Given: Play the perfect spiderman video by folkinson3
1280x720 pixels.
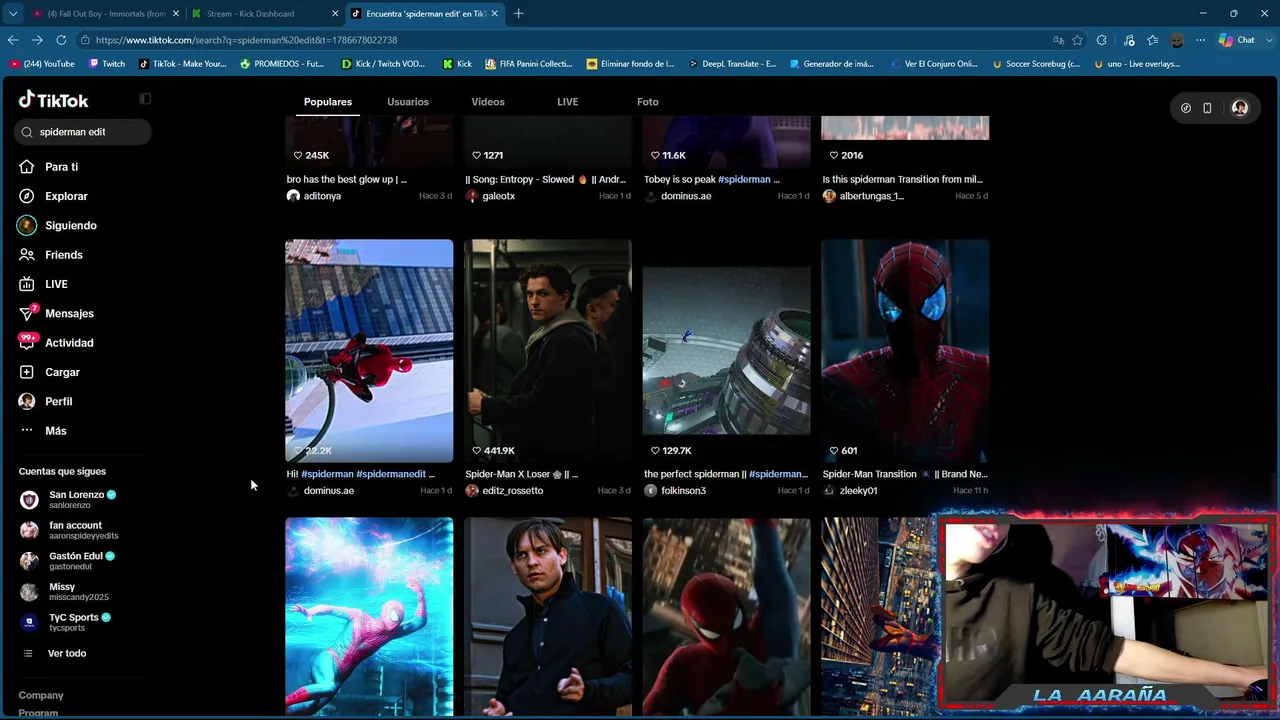Looking at the screenshot, I should (x=727, y=351).
